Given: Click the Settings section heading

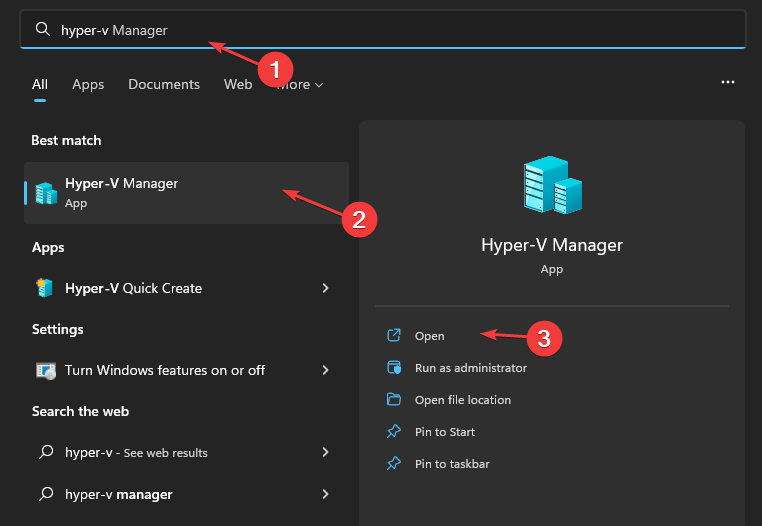Looking at the screenshot, I should click(58, 330).
